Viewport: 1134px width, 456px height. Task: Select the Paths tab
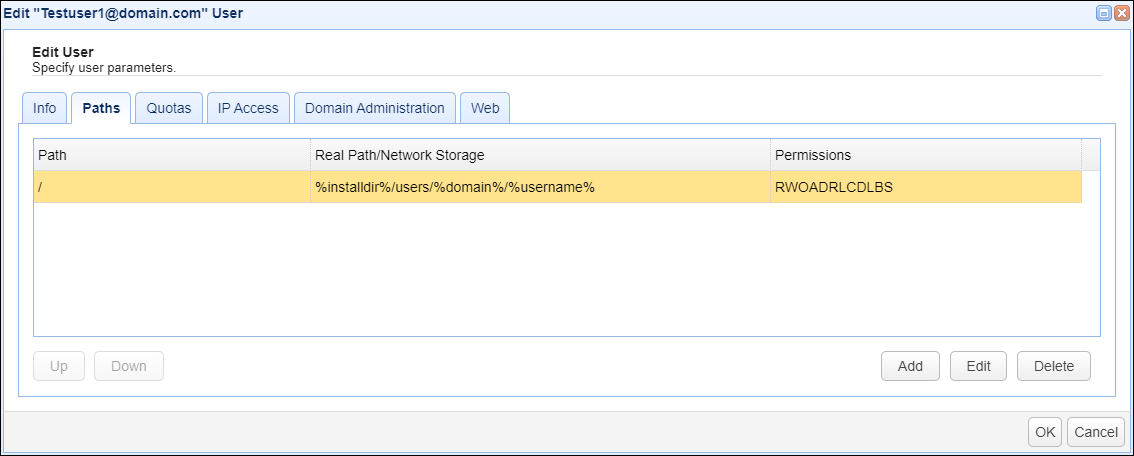[x=101, y=108]
